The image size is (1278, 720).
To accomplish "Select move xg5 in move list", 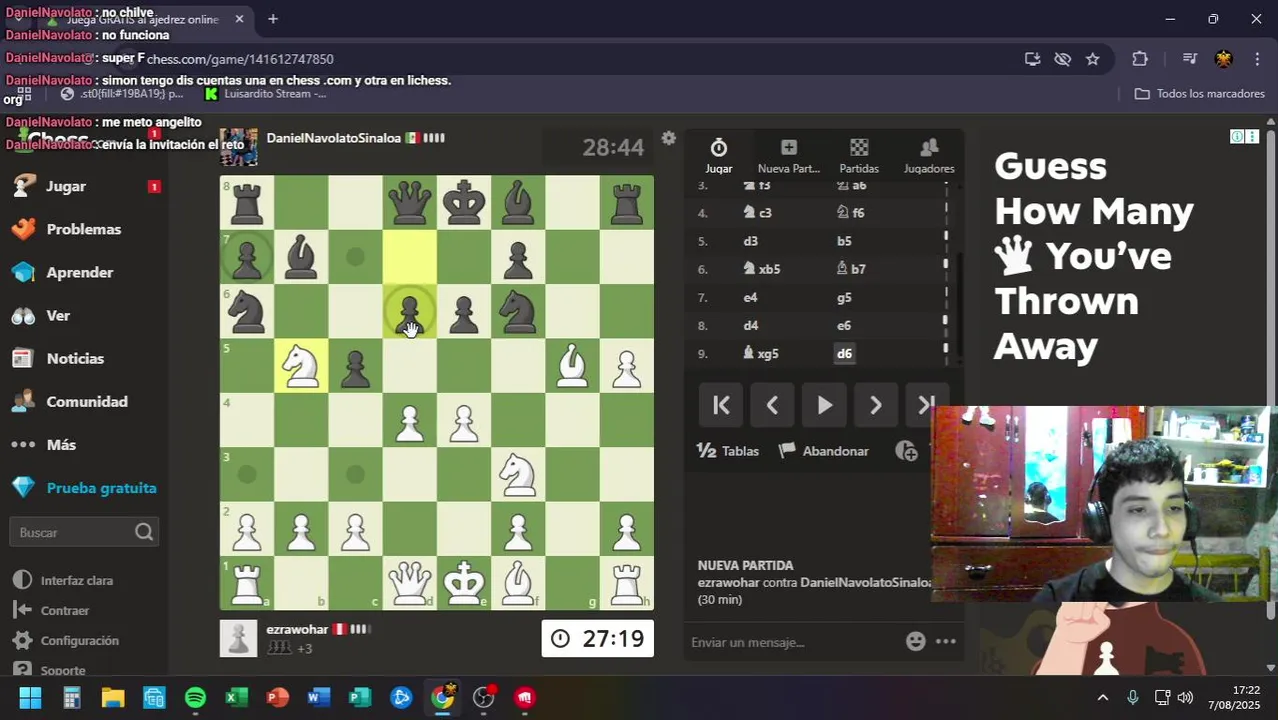I will click(760, 353).
